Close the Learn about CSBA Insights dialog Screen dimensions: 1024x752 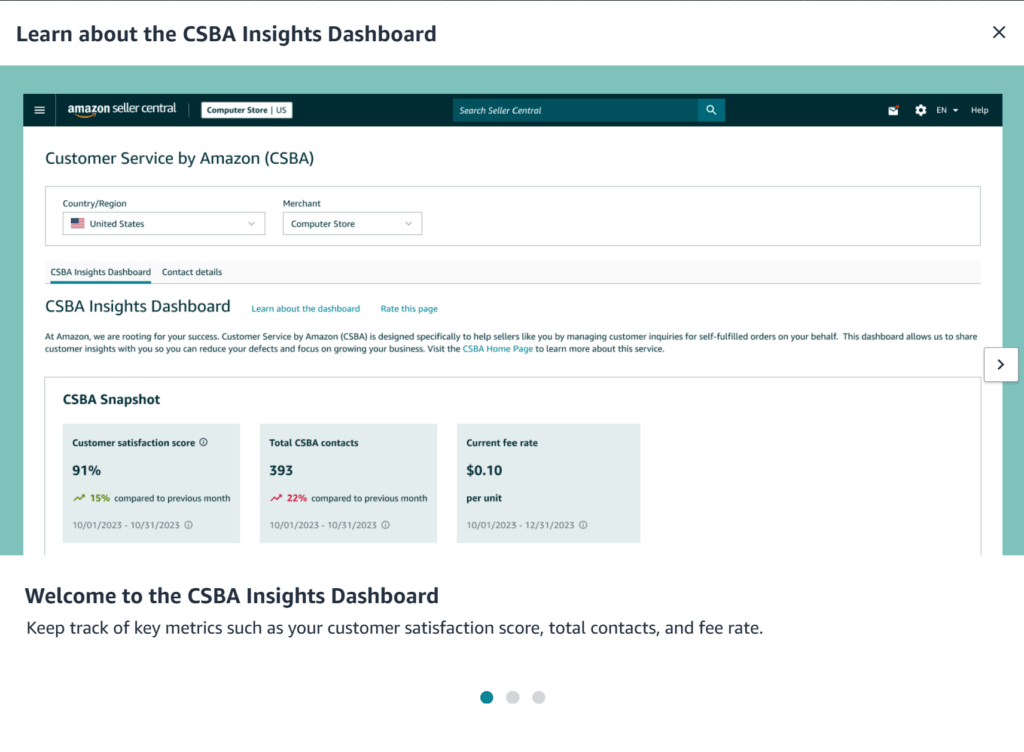pyautogui.click(x=999, y=32)
